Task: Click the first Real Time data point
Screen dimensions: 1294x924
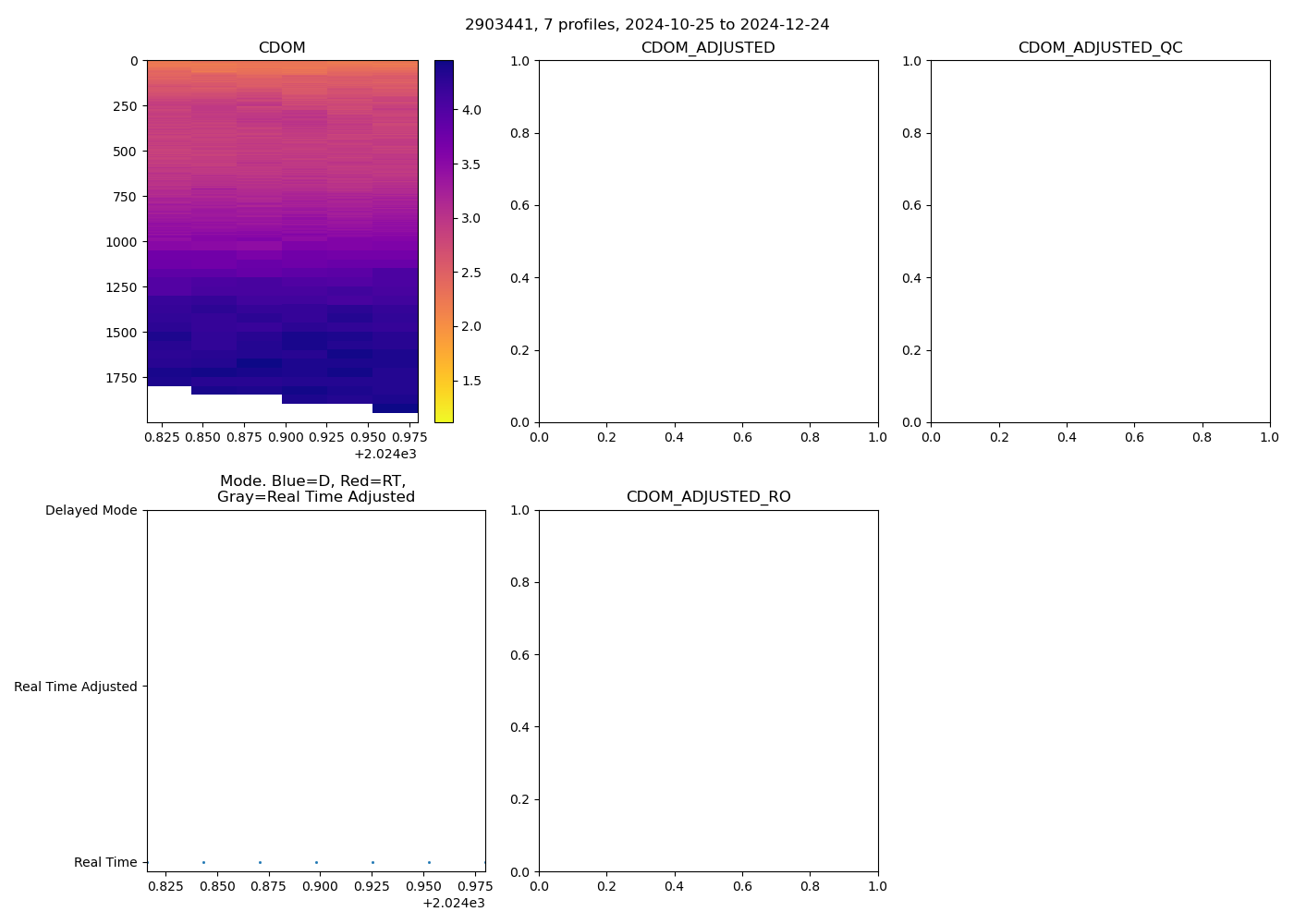Action: click(203, 862)
